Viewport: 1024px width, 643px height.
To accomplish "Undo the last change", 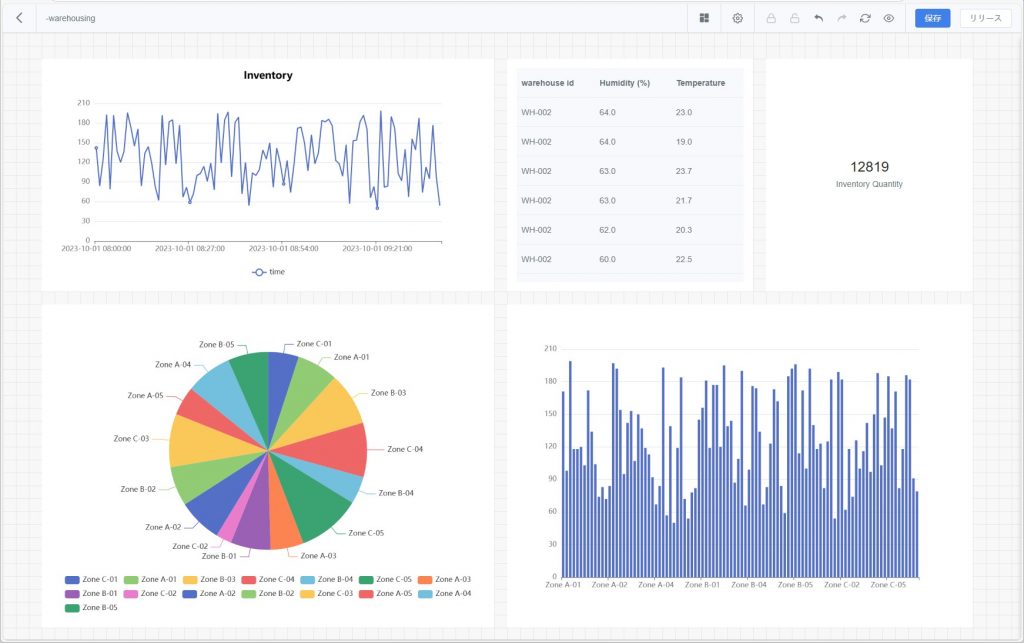I will tap(818, 18).
